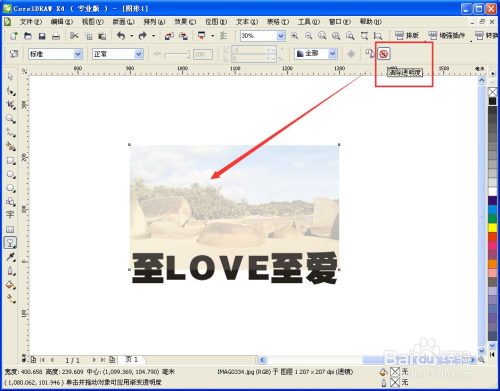
Task: Click the Edit Transparency icon on property bar
Action: 14,54
